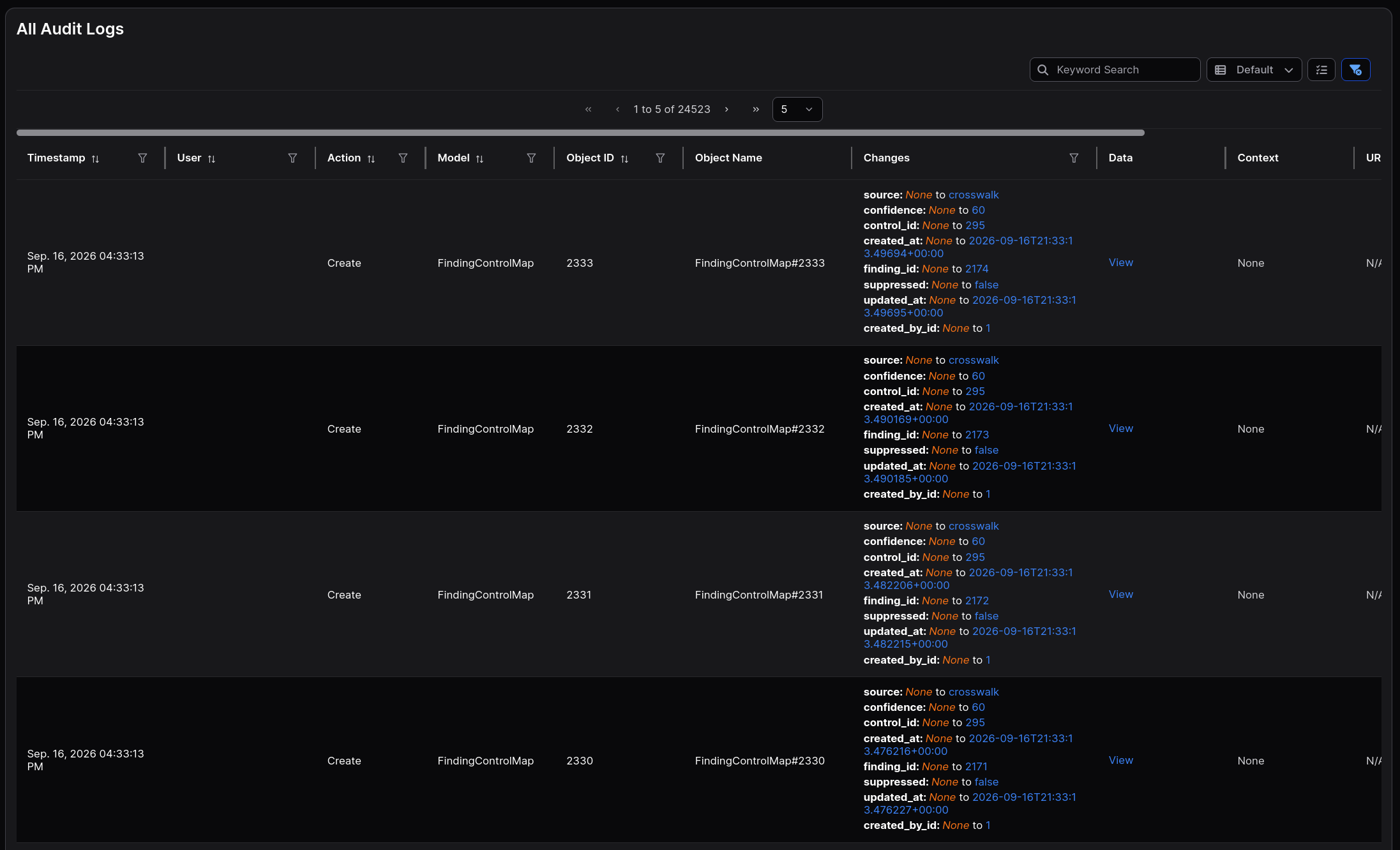Click Create action in row 2333
The height and width of the screenshot is (850, 1400).
tap(344, 263)
